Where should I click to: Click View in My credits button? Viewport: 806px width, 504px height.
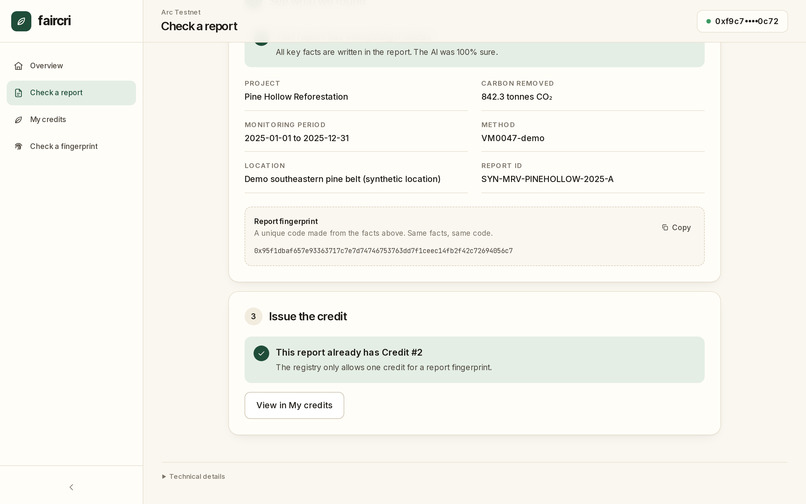(x=294, y=405)
